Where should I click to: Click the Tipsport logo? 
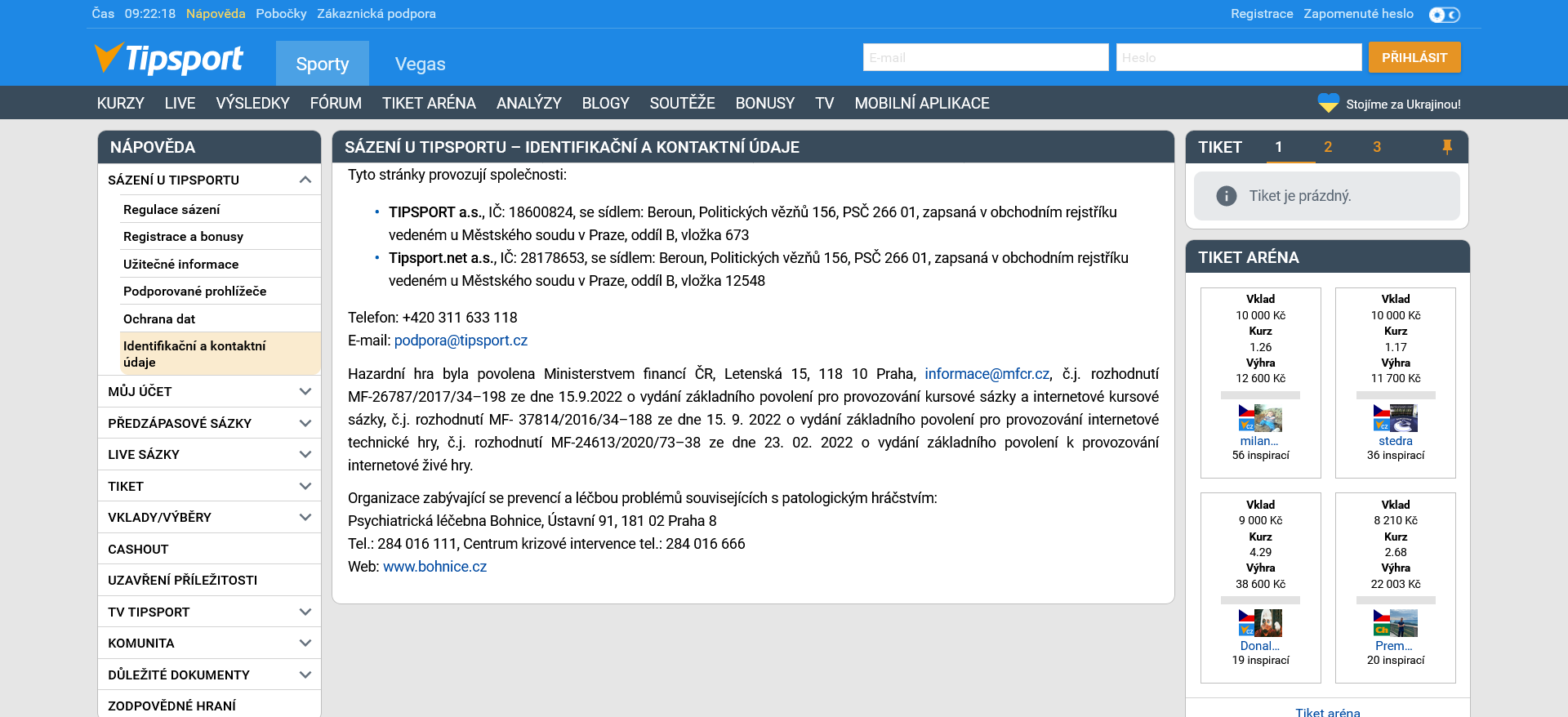pyautogui.click(x=168, y=58)
